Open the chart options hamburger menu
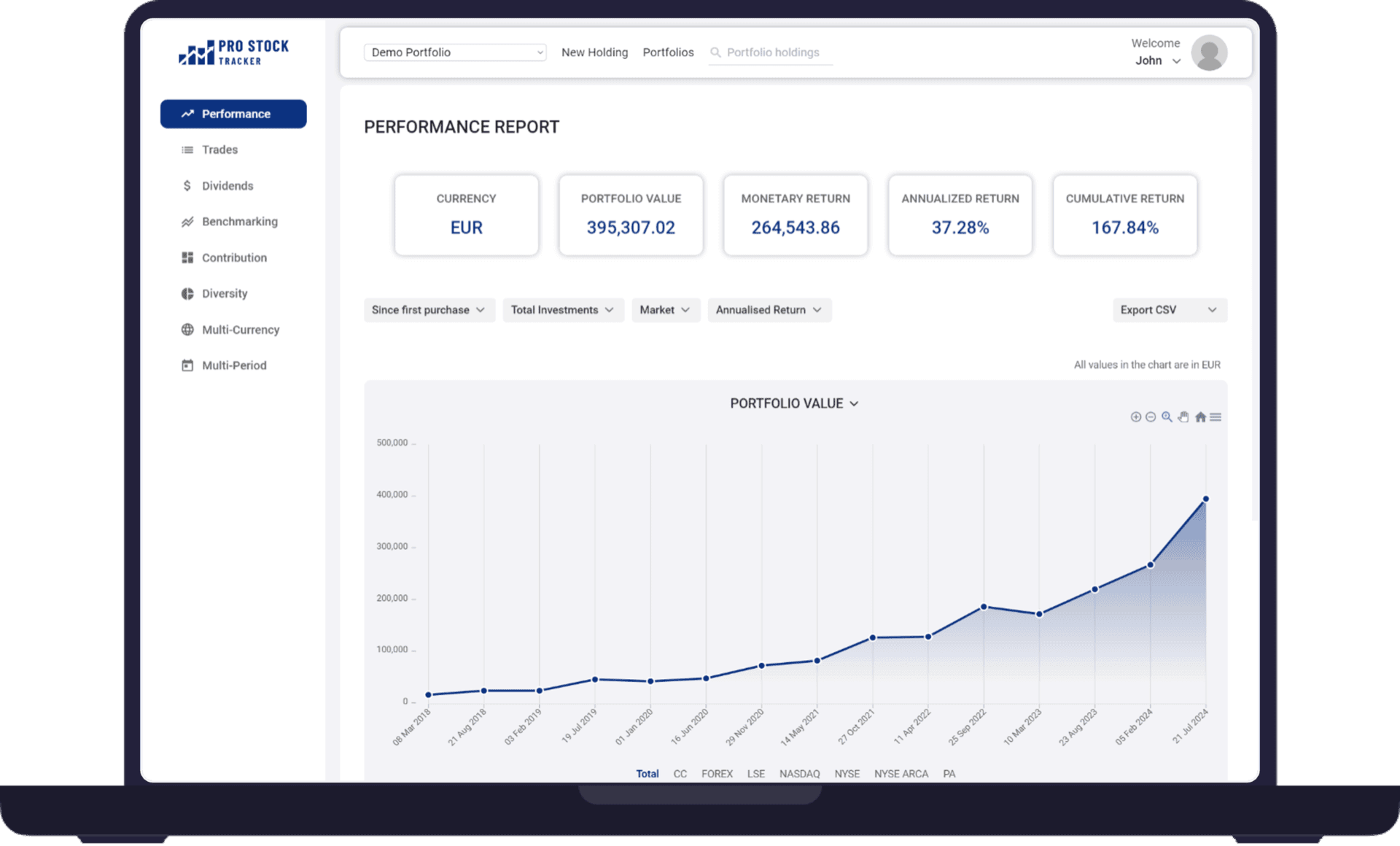 tap(1216, 416)
